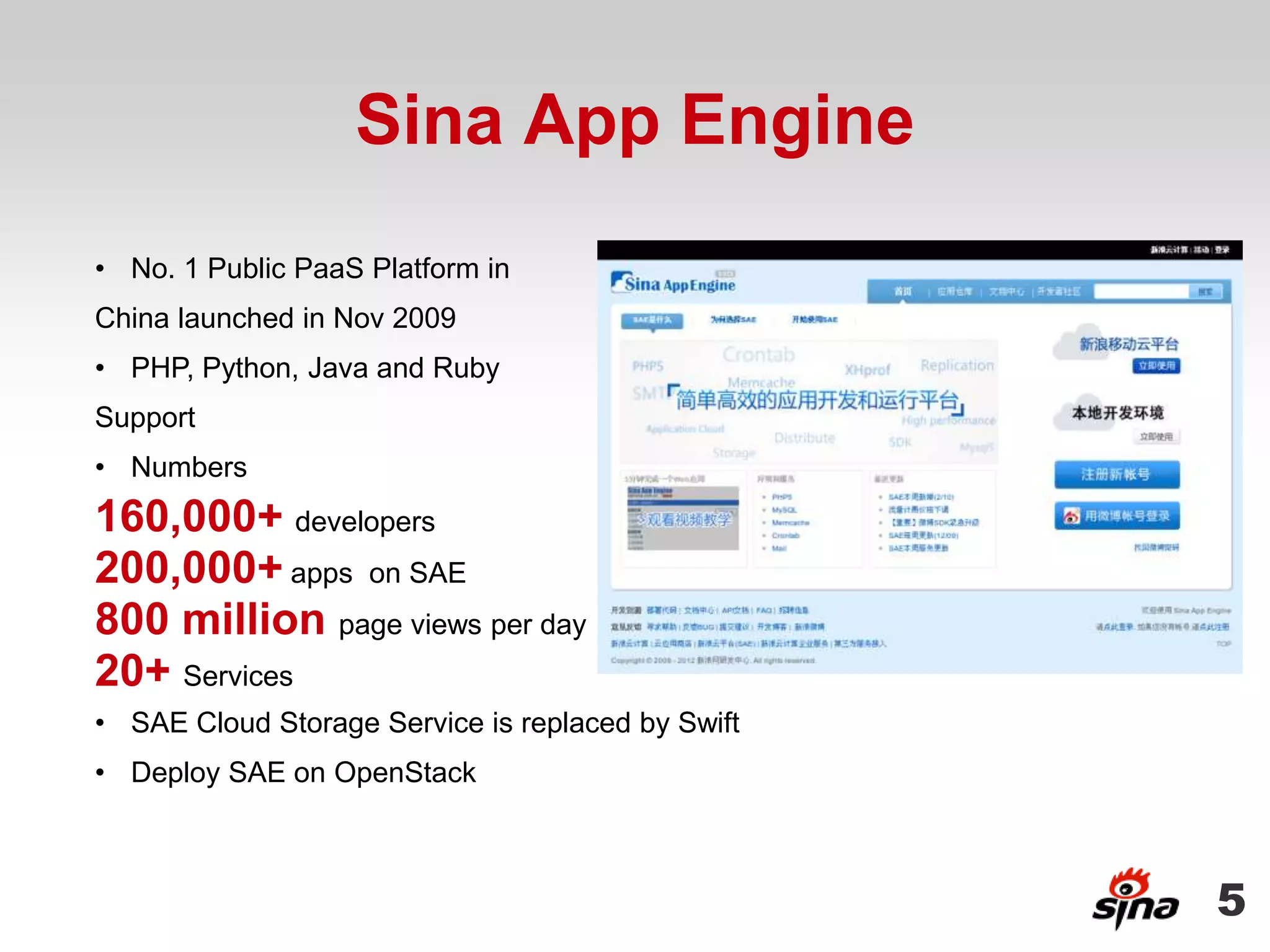Image resolution: width=1270 pixels, height=952 pixels.
Task: Click blue 立即使用 button under 新浪移动云平台
Action: pyautogui.click(x=1157, y=366)
